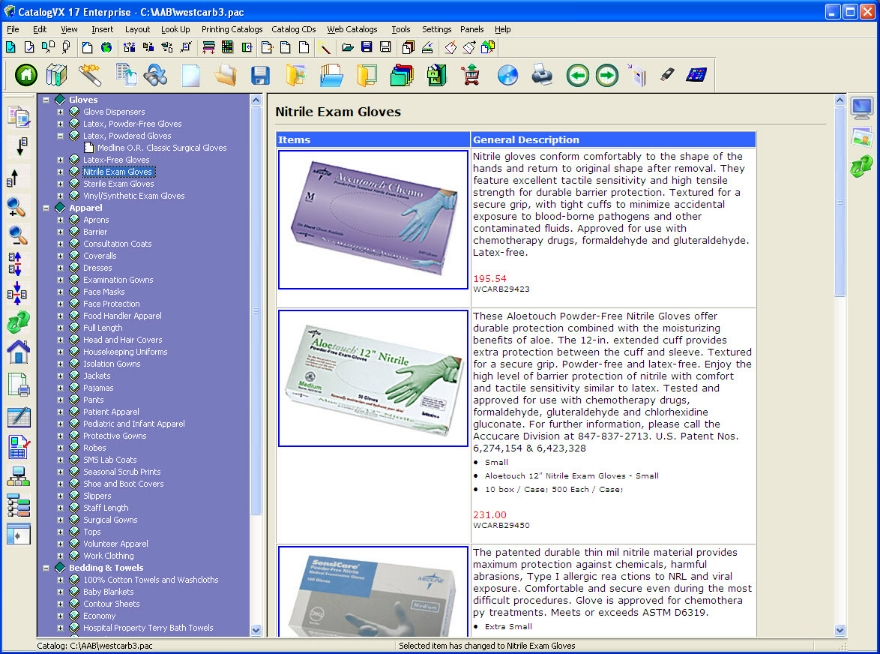Click the blue tiles tablet icon
Viewport: 880px width, 654px height.
[x=696, y=74]
